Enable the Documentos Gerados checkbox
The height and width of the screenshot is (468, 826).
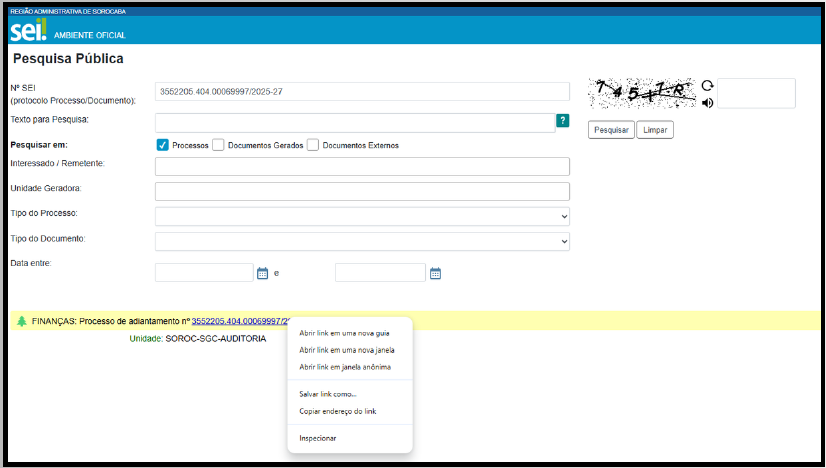pyautogui.click(x=218, y=145)
